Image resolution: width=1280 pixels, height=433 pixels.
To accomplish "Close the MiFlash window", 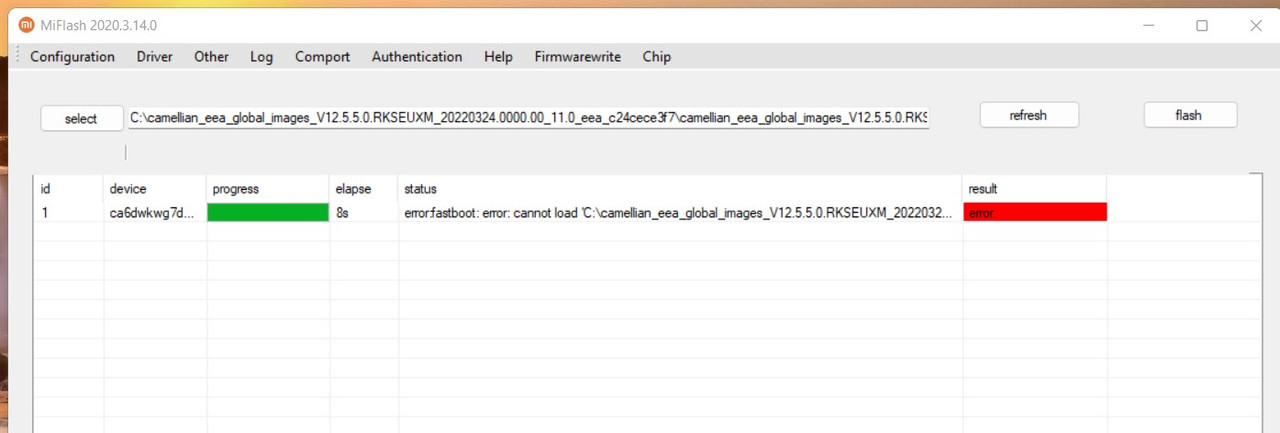I will 1256,26.
